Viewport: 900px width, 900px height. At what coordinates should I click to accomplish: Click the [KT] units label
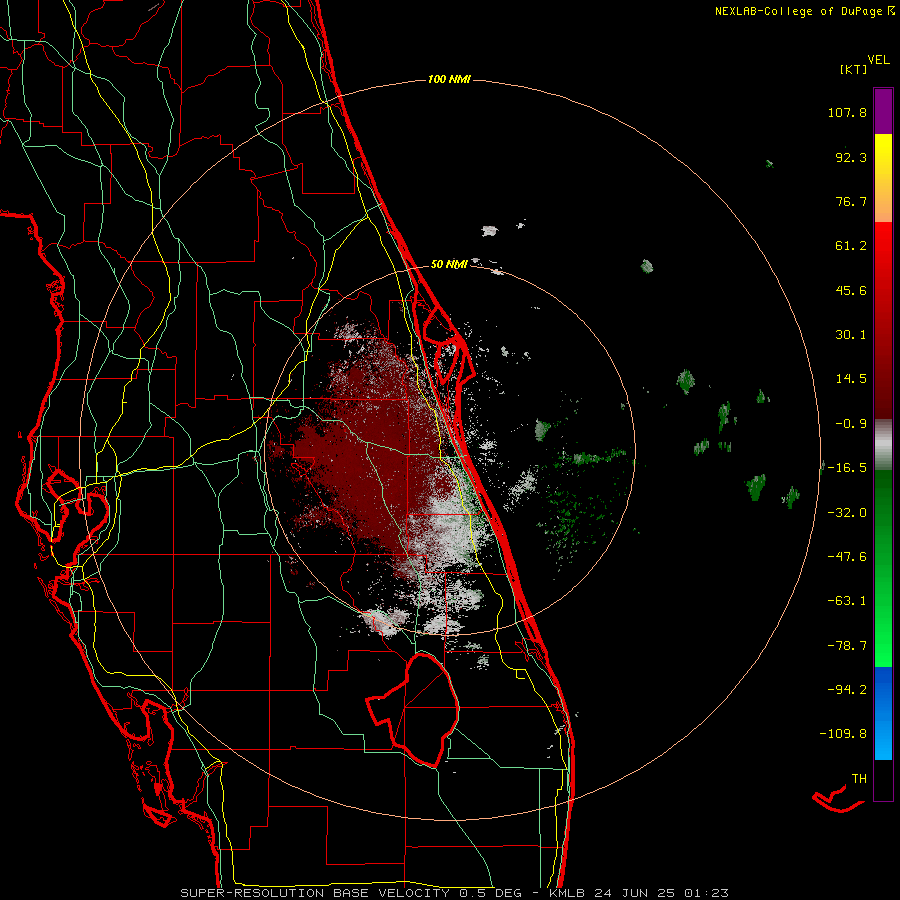[x=854, y=70]
